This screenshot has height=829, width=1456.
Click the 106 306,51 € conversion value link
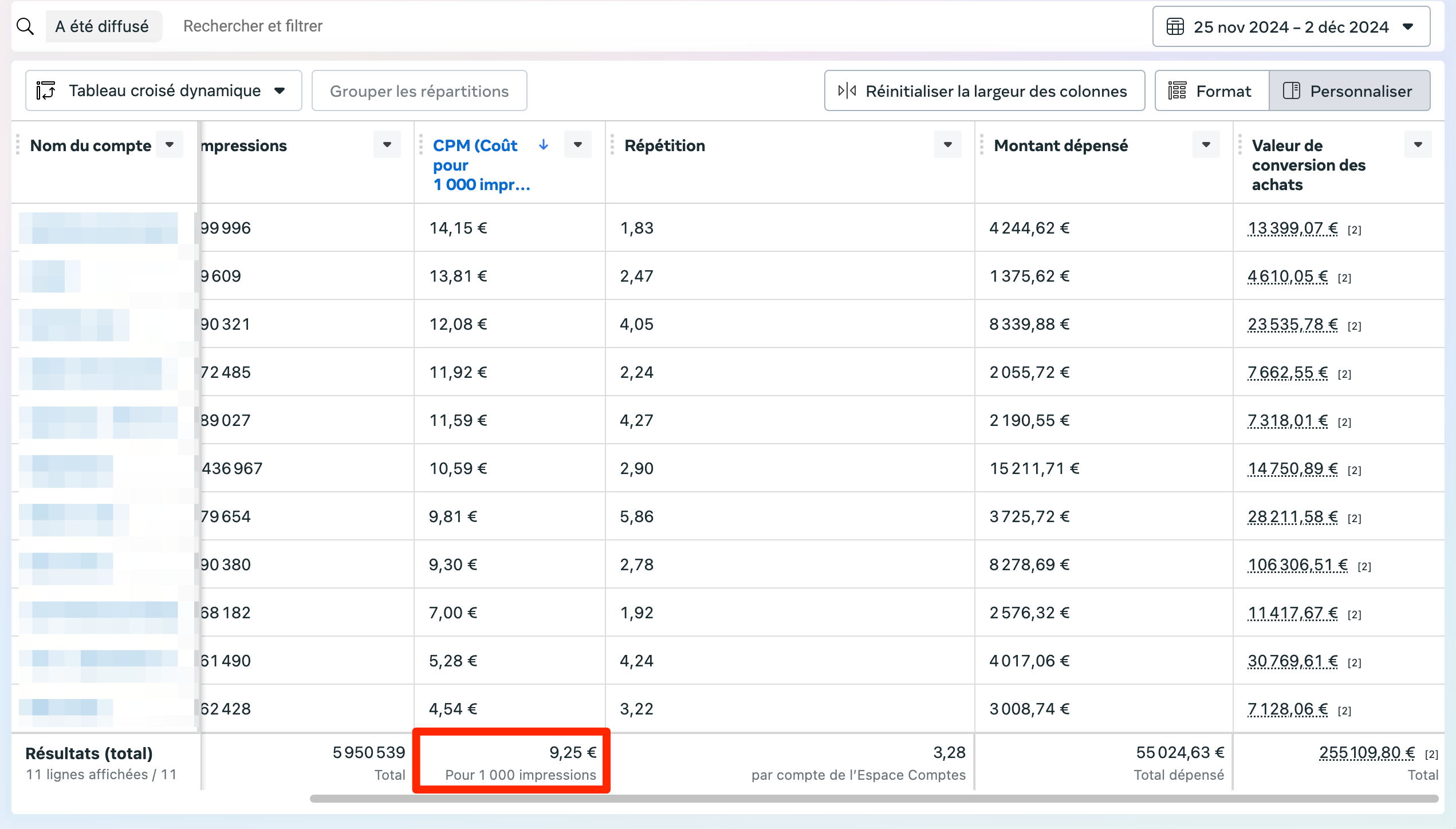[1297, 564]
